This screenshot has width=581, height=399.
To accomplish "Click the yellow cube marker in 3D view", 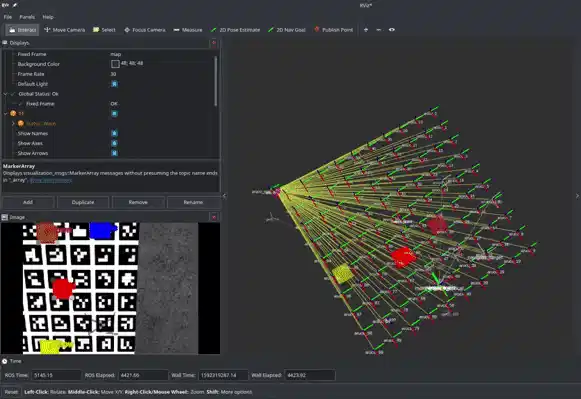I will click(x=342, y=274).
